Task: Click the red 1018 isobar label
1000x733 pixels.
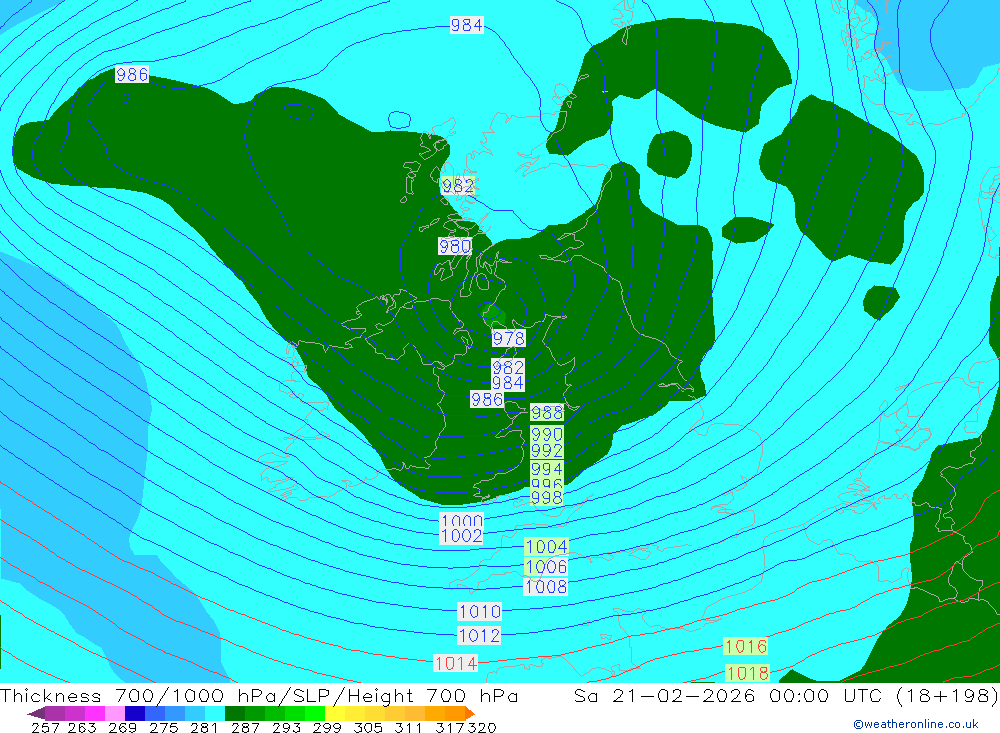Action: coord(747,673)
